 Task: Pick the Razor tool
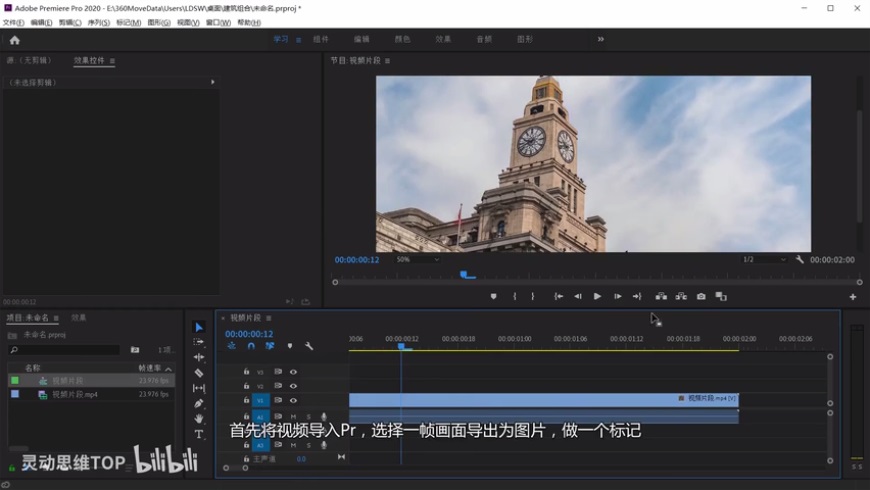[199, 373]
